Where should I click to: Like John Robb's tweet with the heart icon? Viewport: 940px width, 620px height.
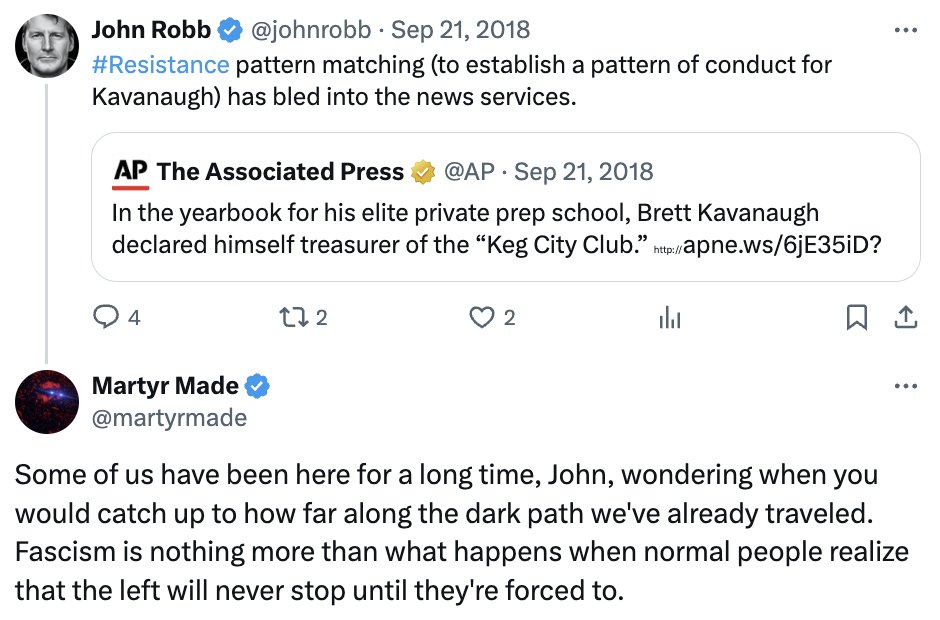coord(483,318)
